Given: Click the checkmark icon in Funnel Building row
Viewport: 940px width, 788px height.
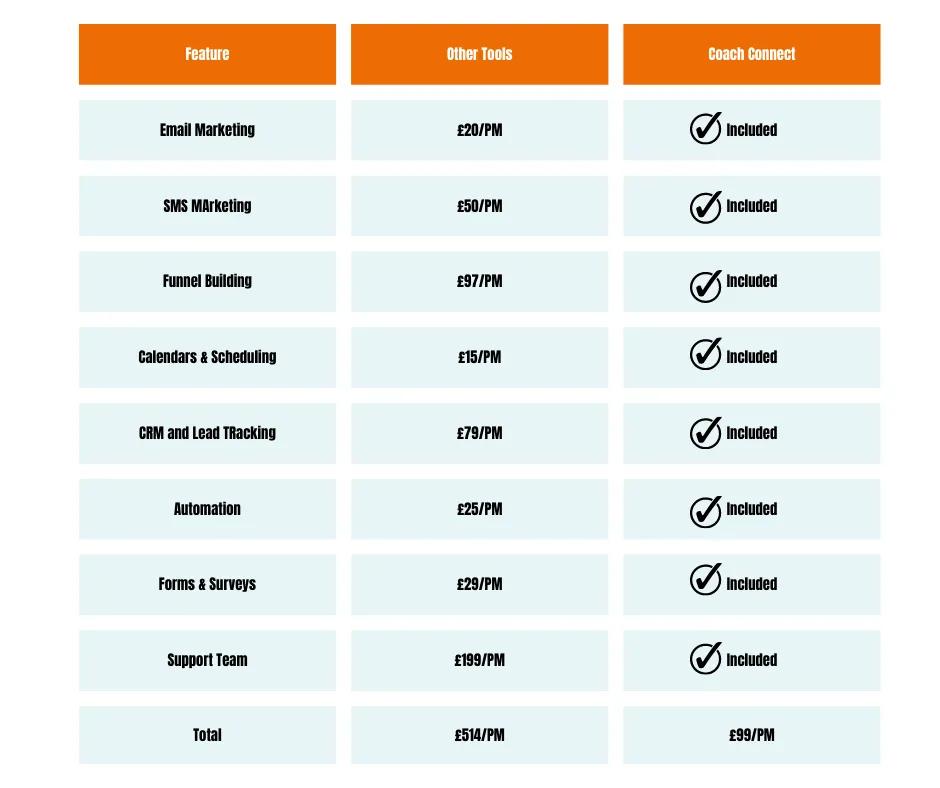Looking at the screenshot, I should pyautogui.click(x=706, y=285).
